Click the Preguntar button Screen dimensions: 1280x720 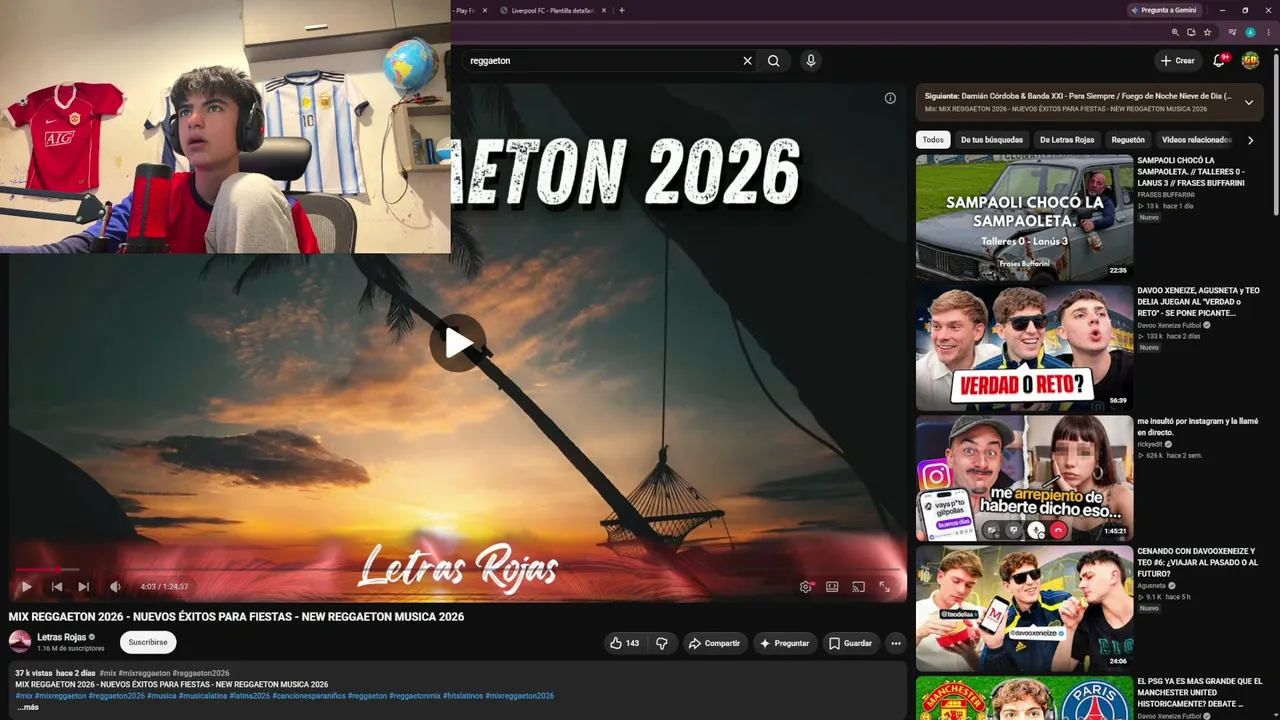tap(785, 643)
